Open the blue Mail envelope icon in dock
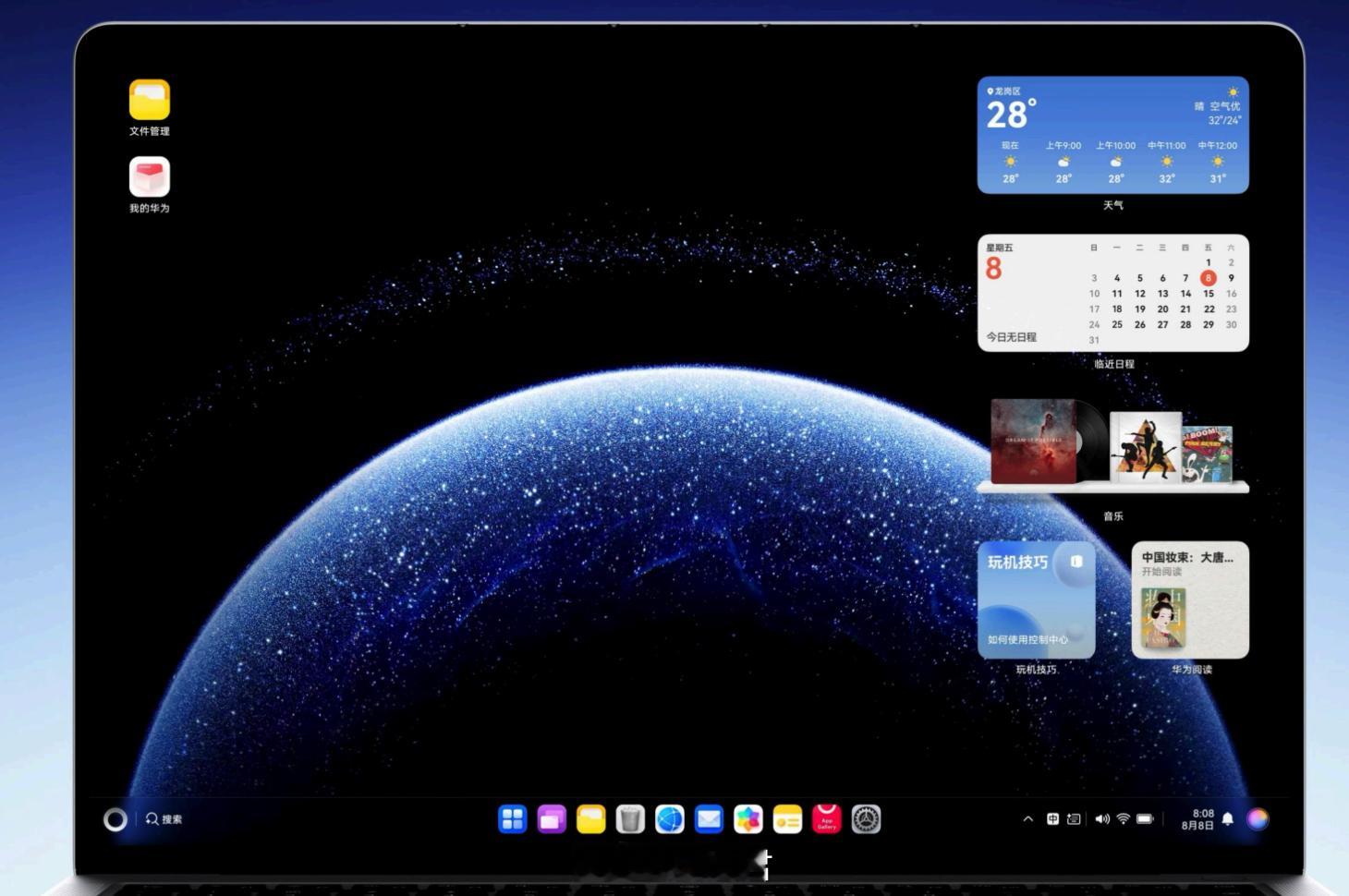 [709, 819]
